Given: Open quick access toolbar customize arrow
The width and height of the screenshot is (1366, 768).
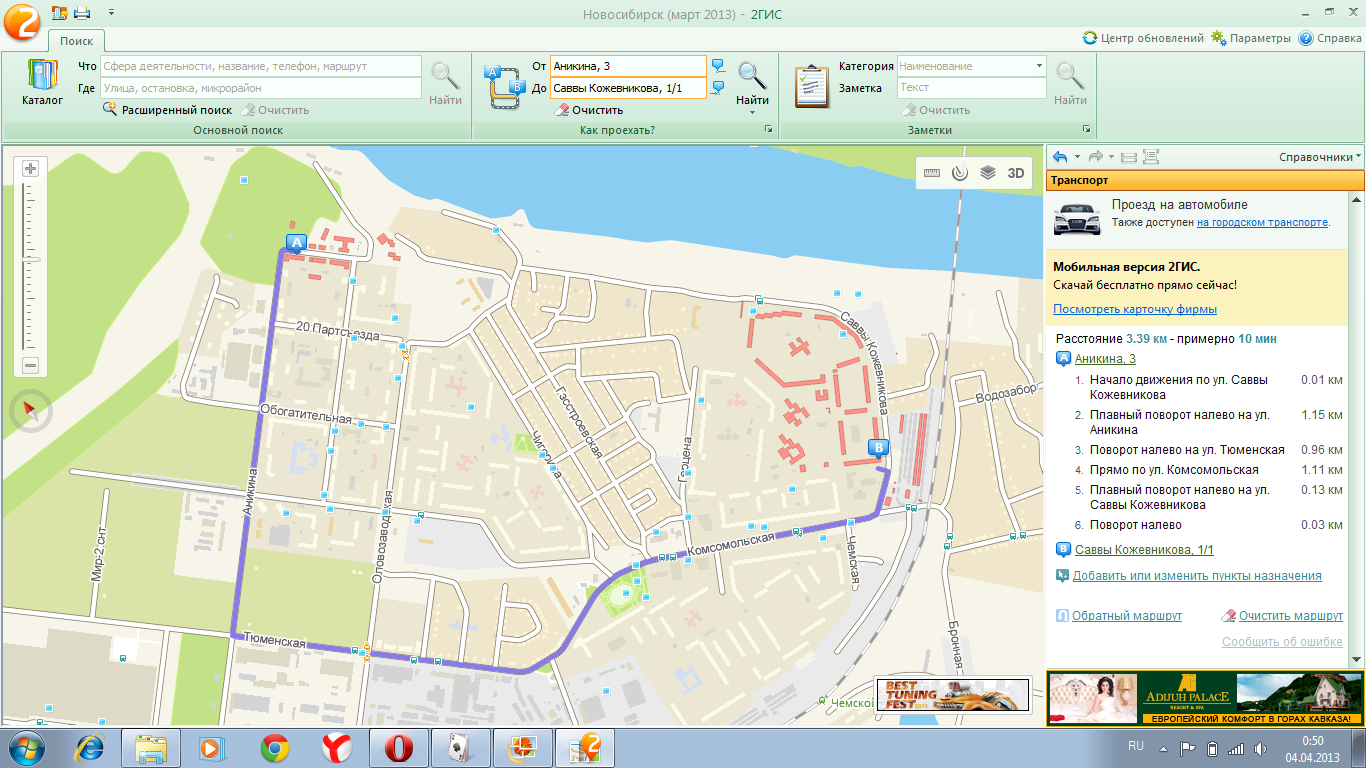Looking at the screenshot, I should pyautogui.click(x=110, y=12).
